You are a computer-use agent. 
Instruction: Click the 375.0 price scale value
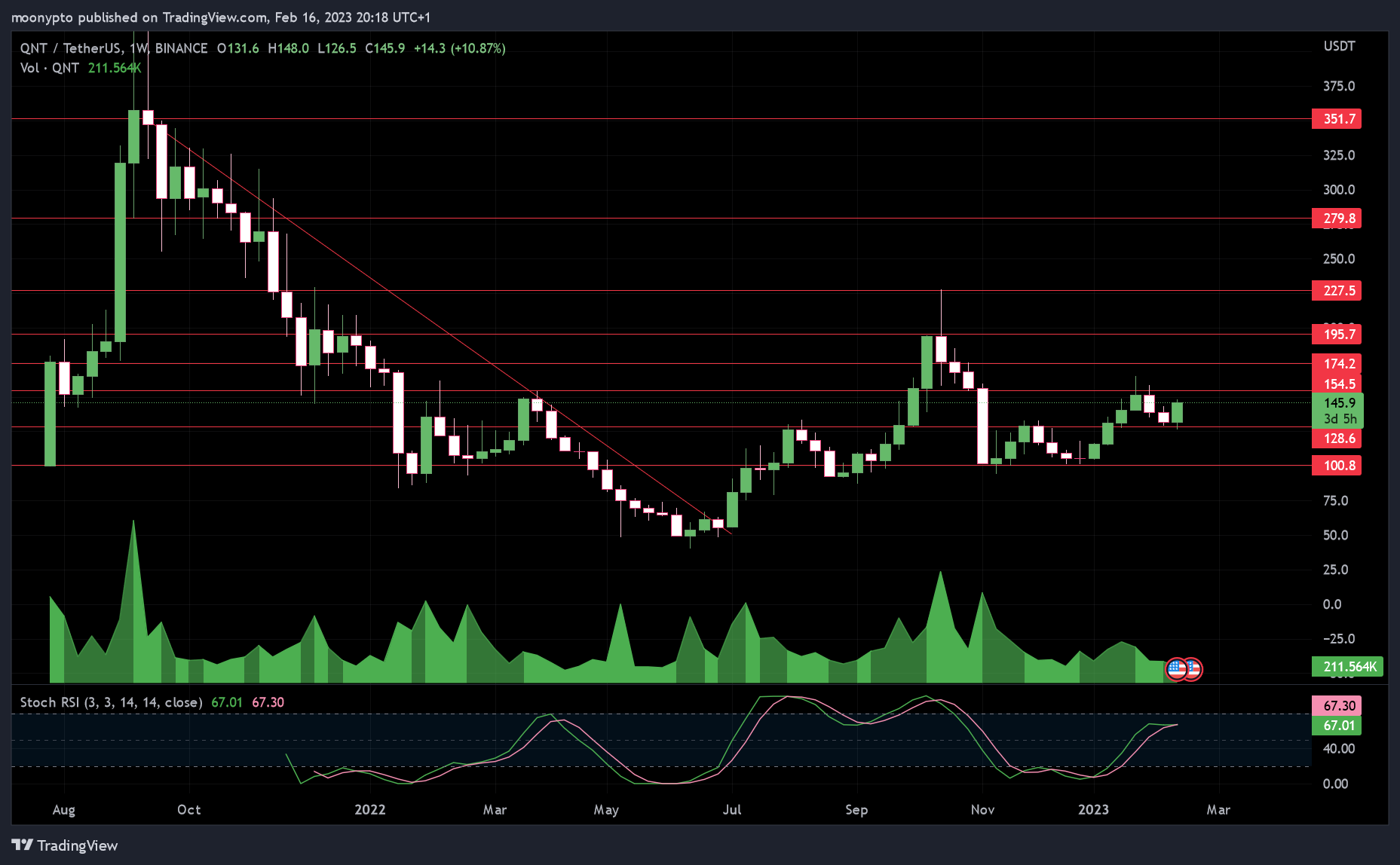point(1339,87)
